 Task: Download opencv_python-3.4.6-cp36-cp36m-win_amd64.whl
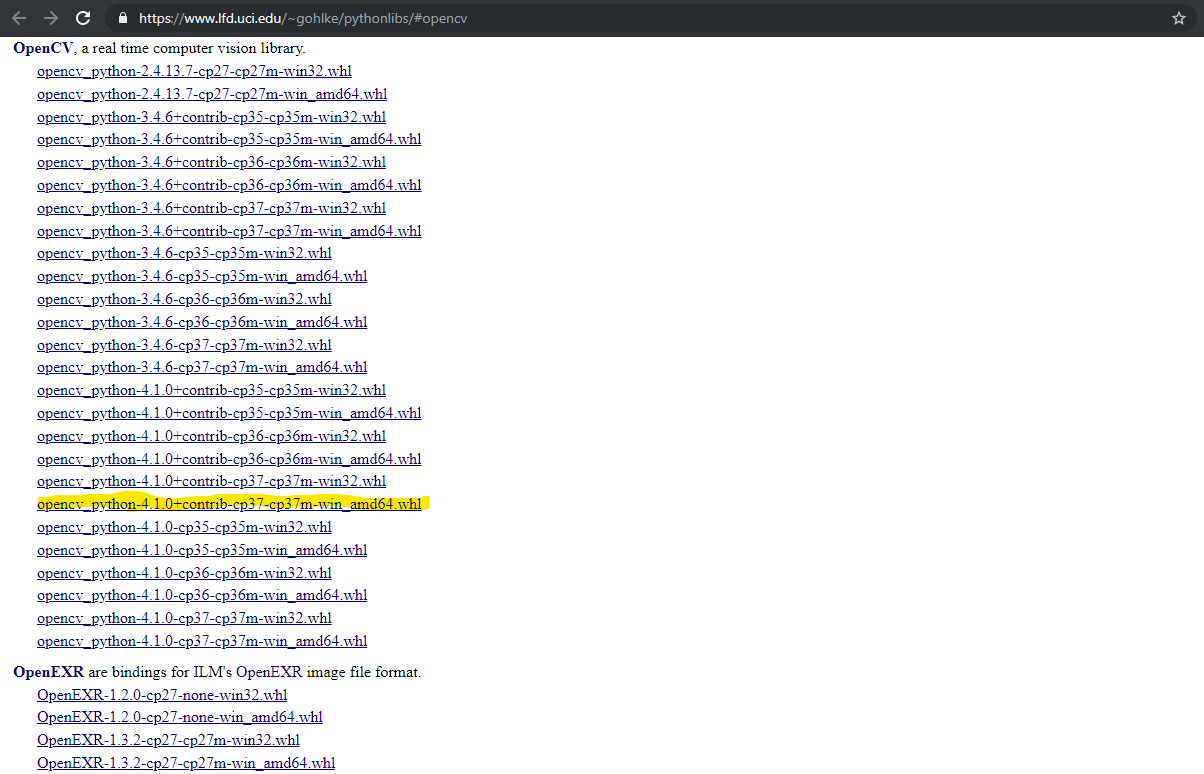tap(202, 322)
